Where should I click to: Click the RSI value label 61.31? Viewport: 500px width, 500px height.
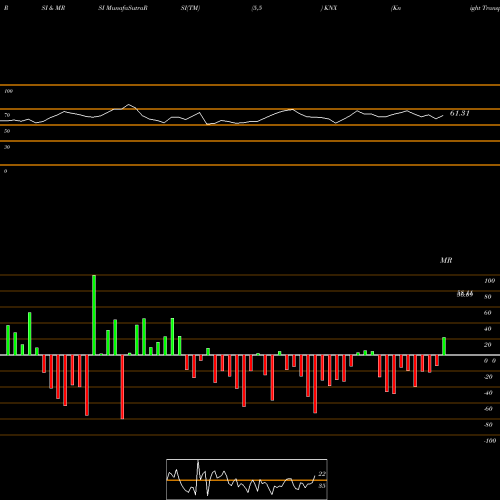[x=460, y=113]
